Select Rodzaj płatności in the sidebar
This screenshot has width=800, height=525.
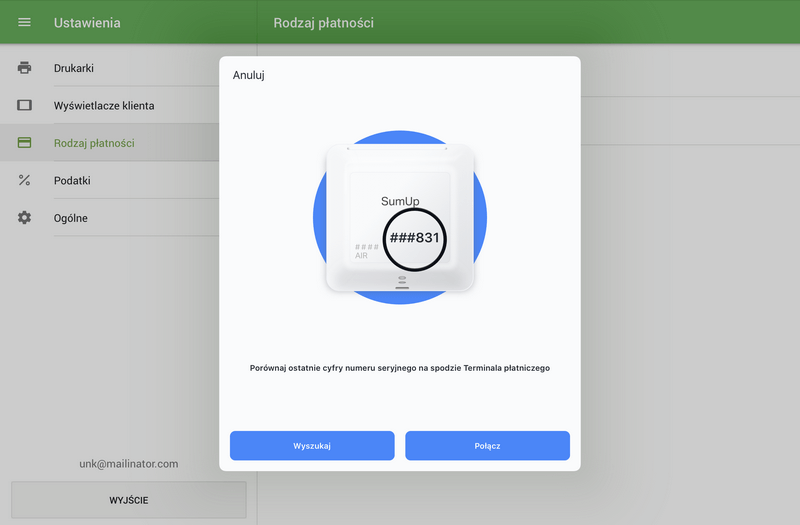(94, 143)
